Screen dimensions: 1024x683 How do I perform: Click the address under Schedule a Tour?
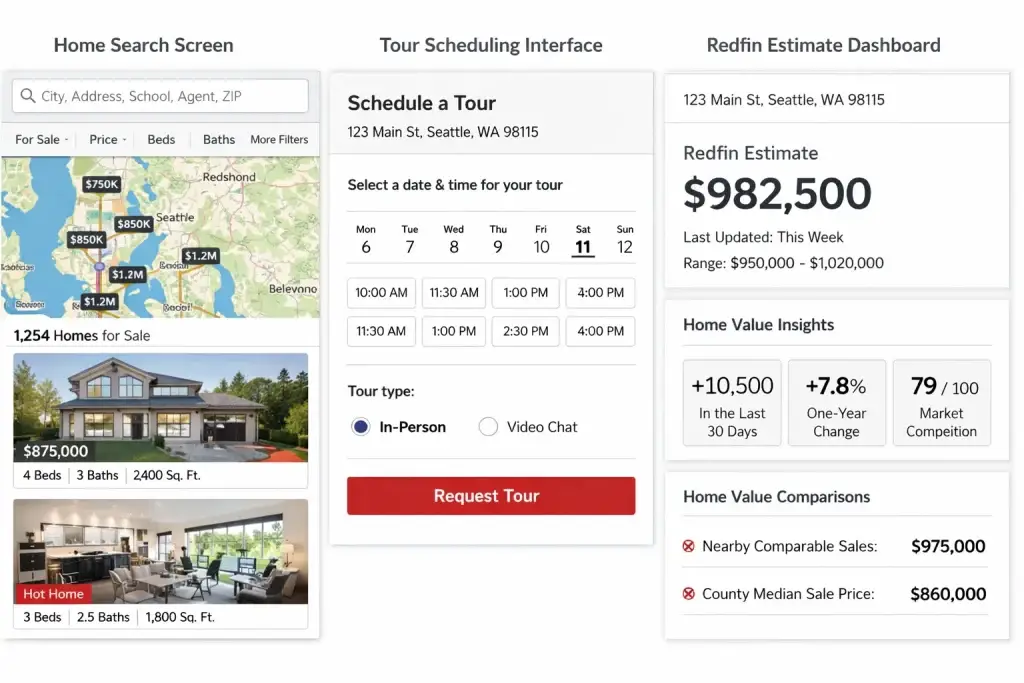pyautogui.click(x=443, y=132)
